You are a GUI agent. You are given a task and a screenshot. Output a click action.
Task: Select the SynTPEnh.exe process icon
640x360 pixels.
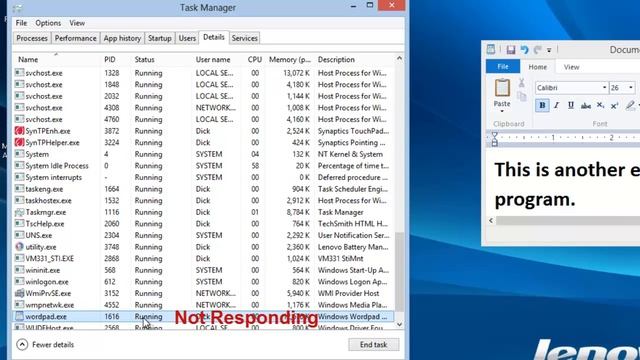pos(19,131)
